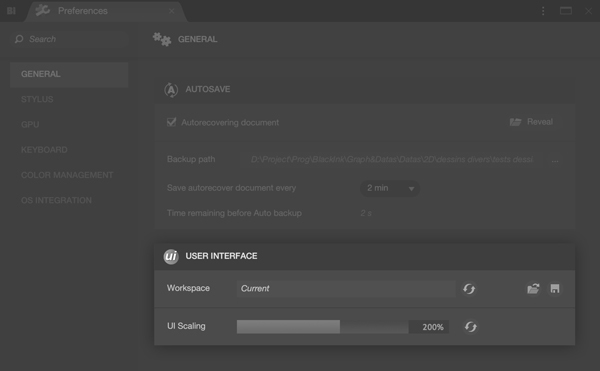Maximize the Preferences window

pyautogui.click(x=566, y=11)
